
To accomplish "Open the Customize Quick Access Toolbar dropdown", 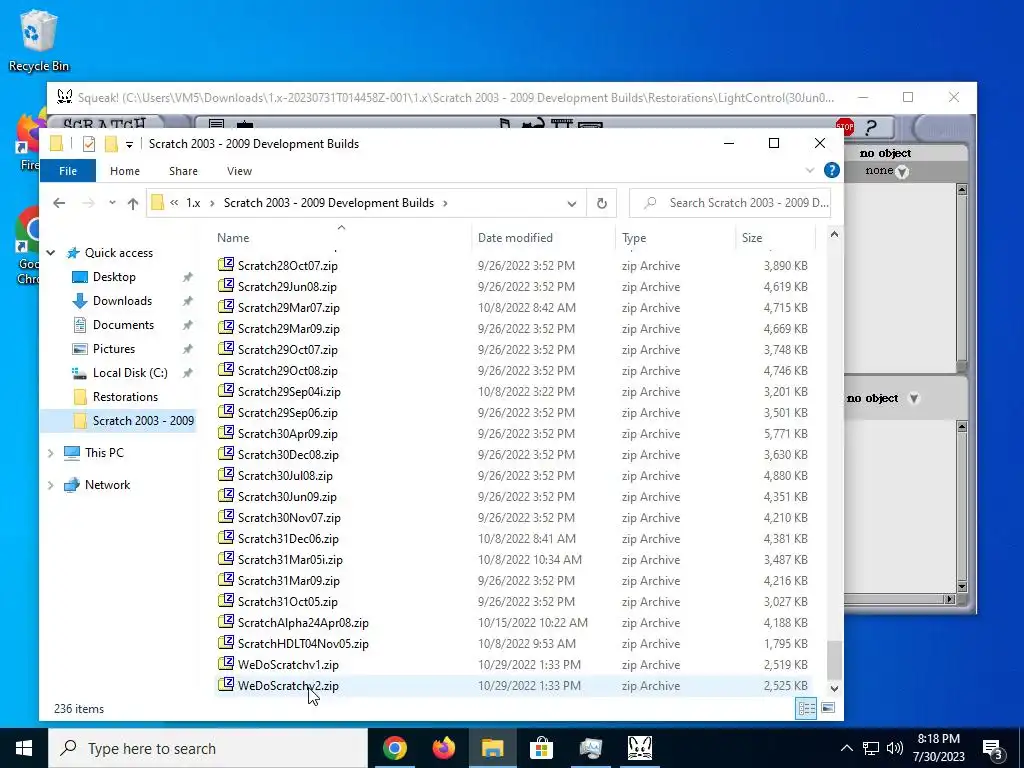I will [129, 144].
